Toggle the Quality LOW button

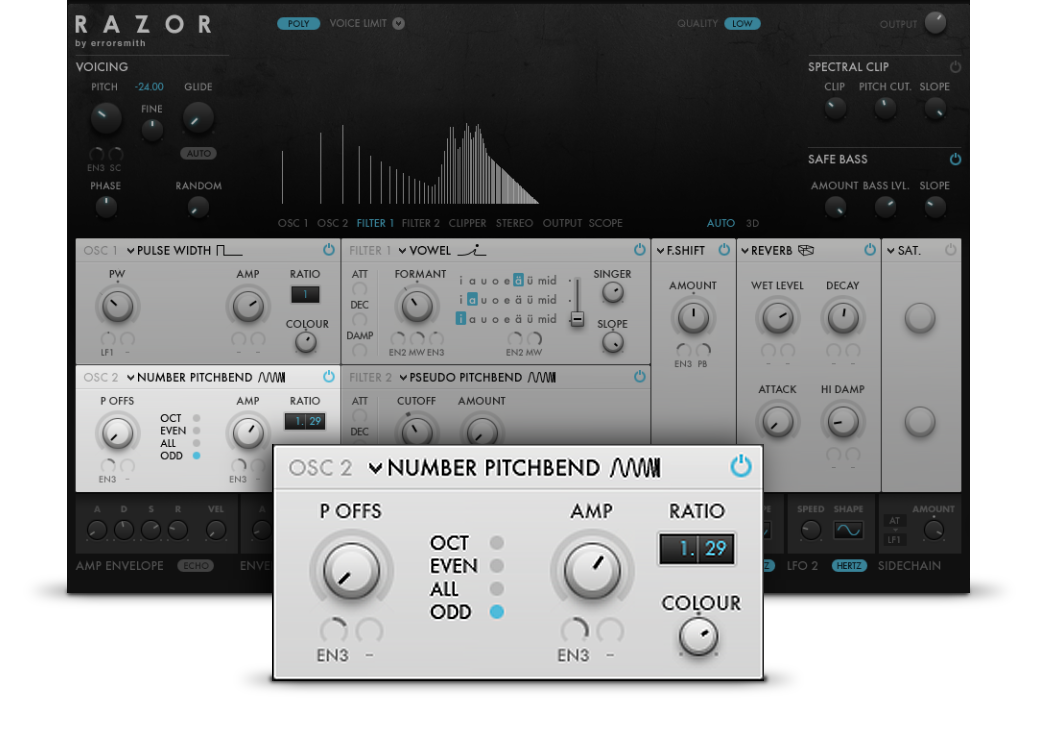tap(742, 23)
